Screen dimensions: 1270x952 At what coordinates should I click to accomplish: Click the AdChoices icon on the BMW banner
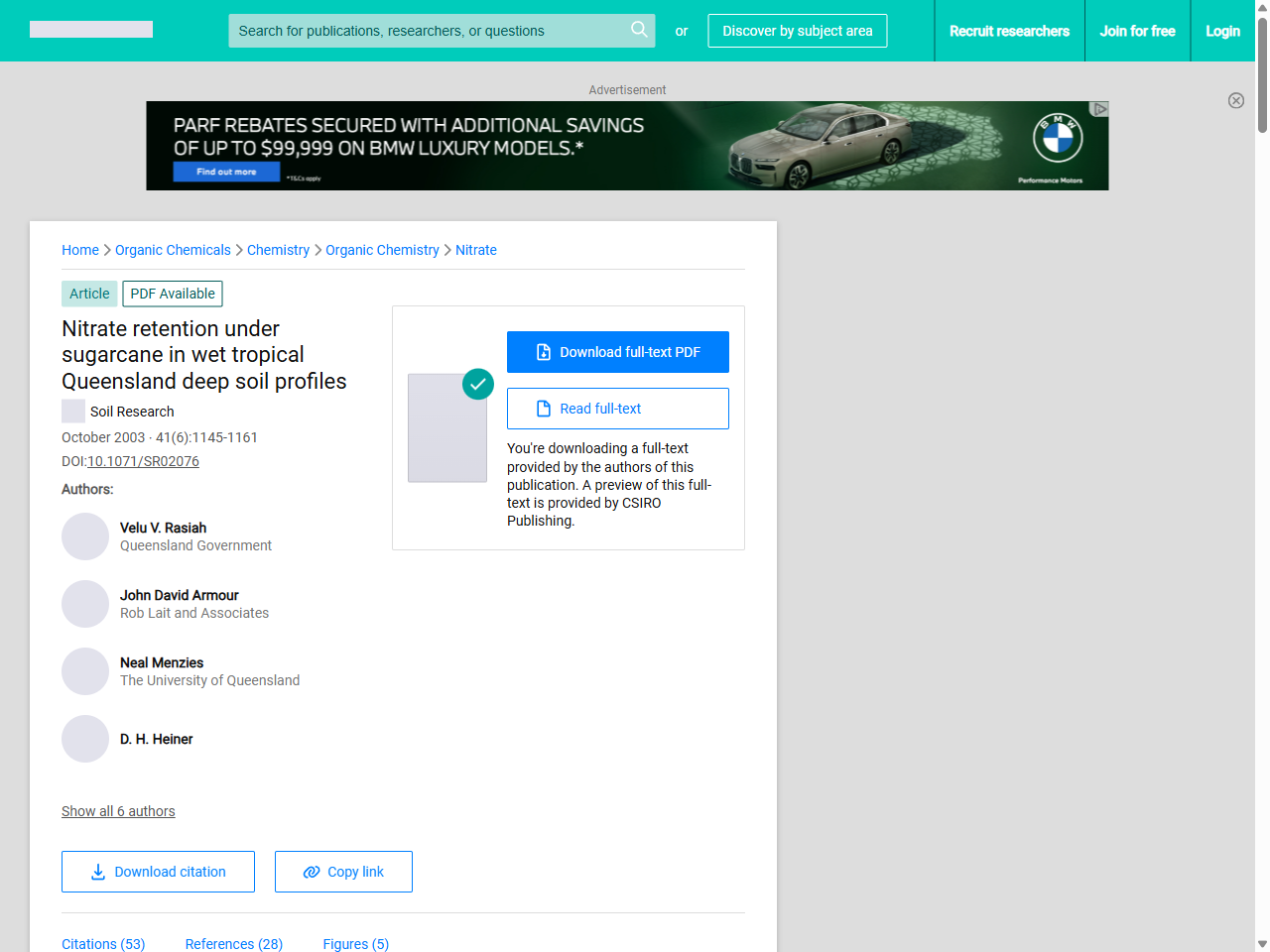[1099, 109]
